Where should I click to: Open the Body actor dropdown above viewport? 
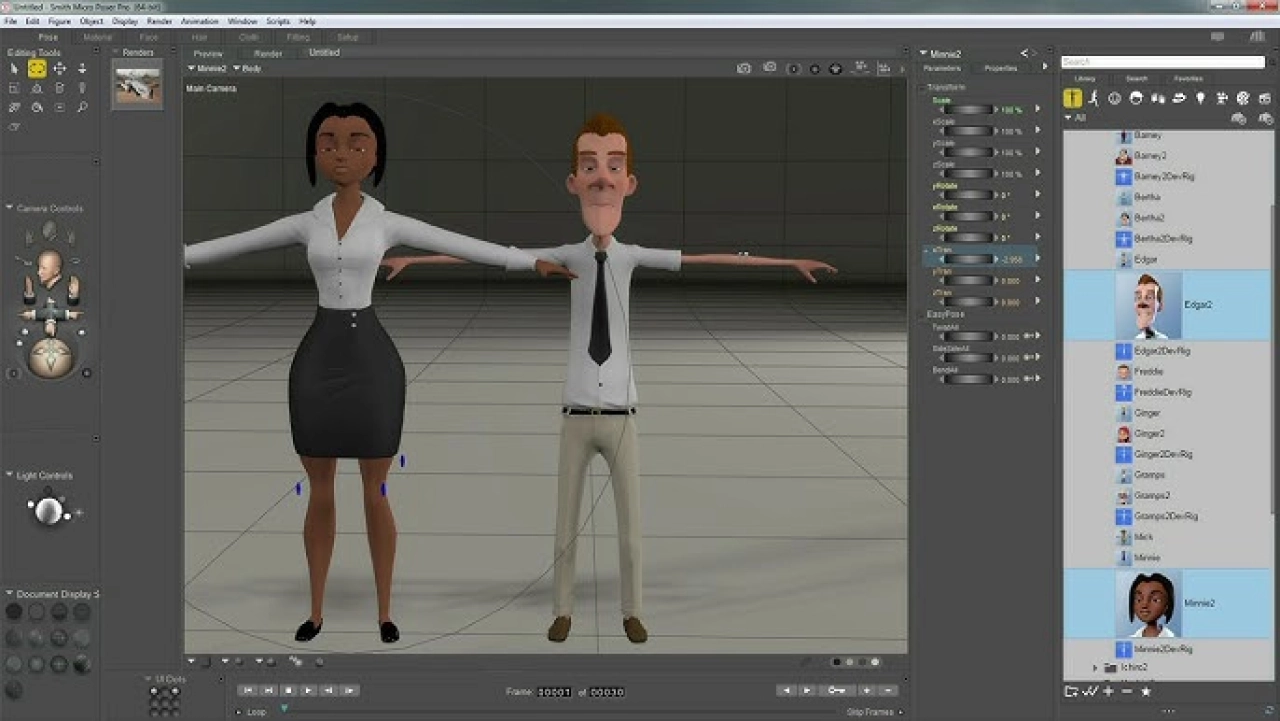tap(247, 69)
